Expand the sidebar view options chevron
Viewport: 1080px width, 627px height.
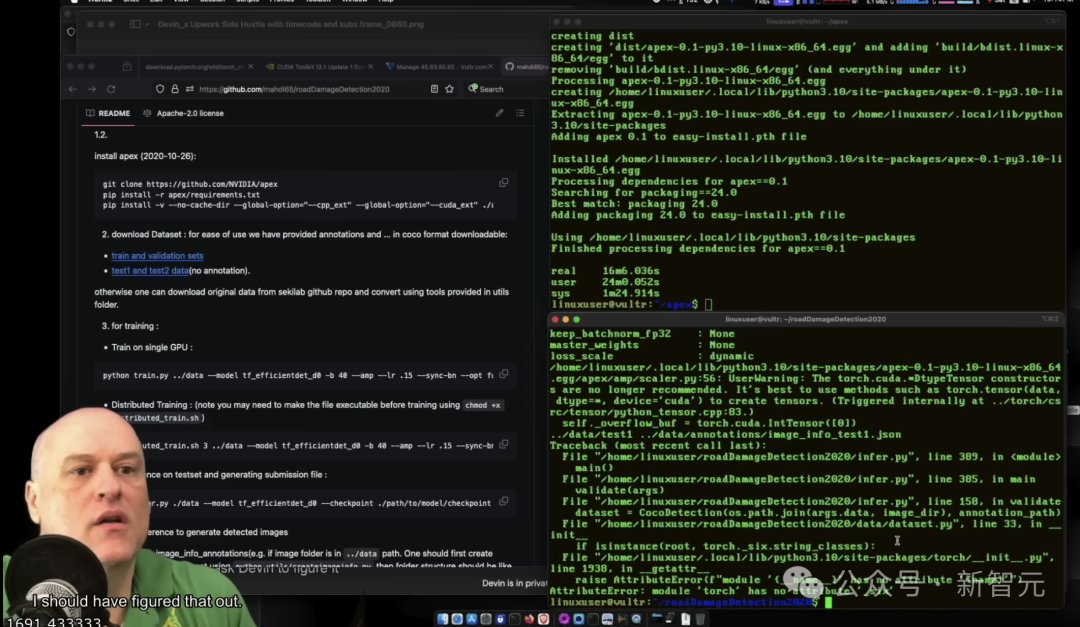click(x=149, y=24)
